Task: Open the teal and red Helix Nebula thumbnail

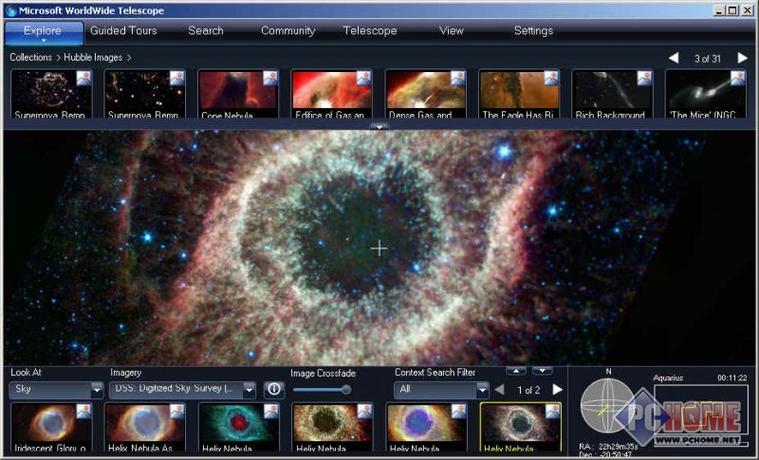Action: [x=239, y=428]
